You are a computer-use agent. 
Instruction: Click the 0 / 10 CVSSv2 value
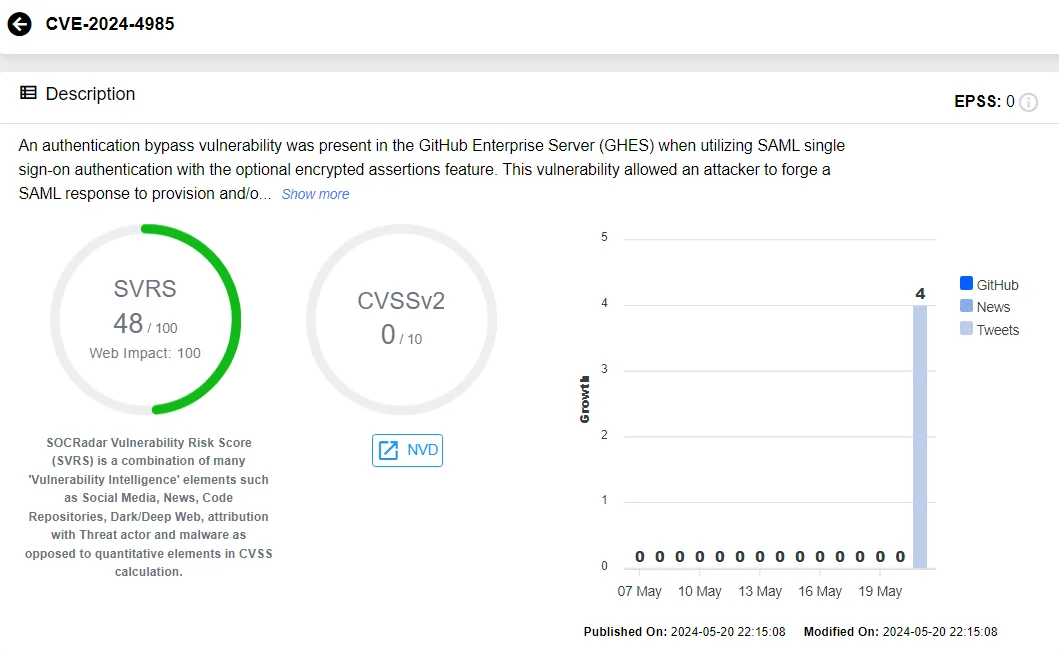pyautogui.click(x=401, y=335)
